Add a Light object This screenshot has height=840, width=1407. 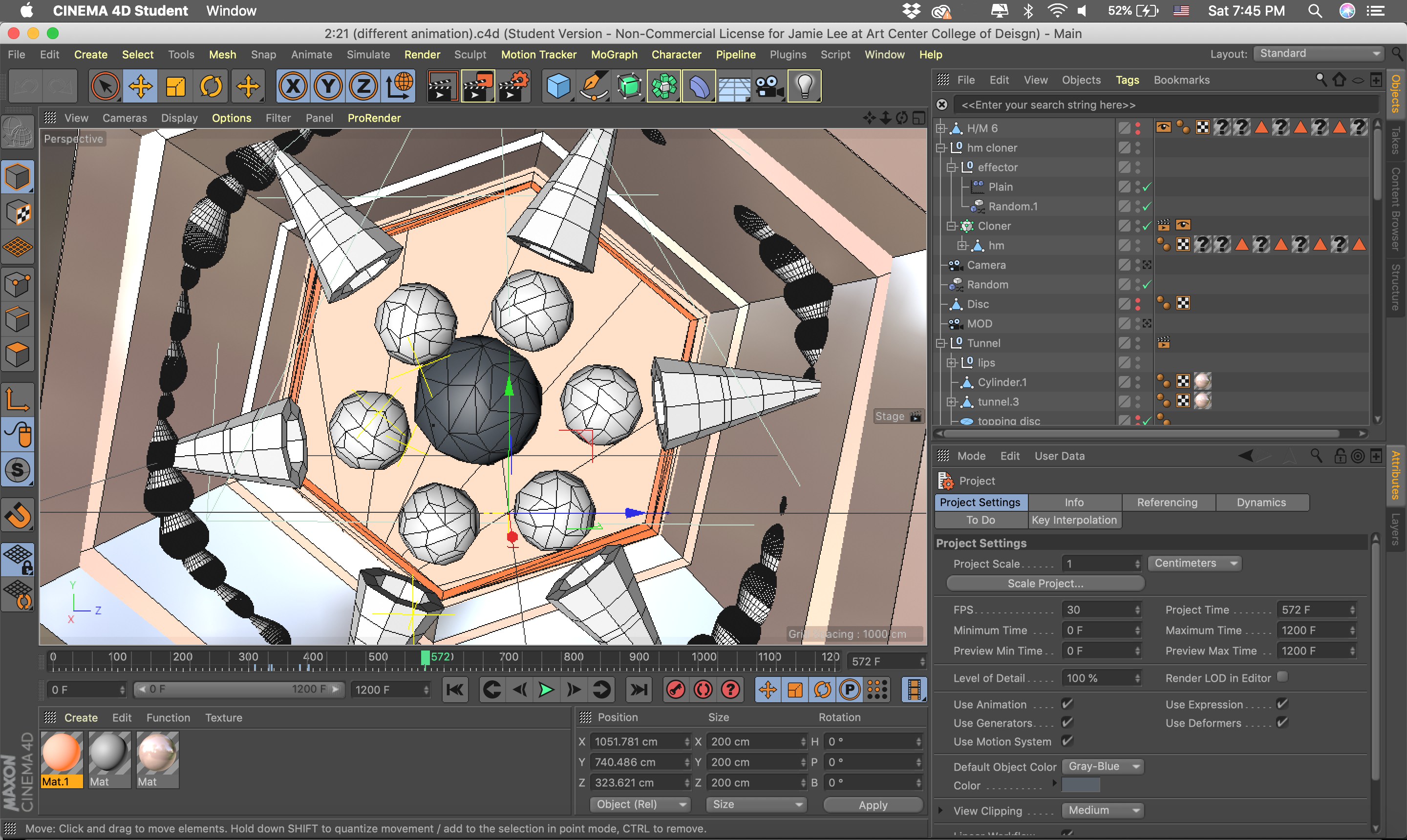pos(805,86)
